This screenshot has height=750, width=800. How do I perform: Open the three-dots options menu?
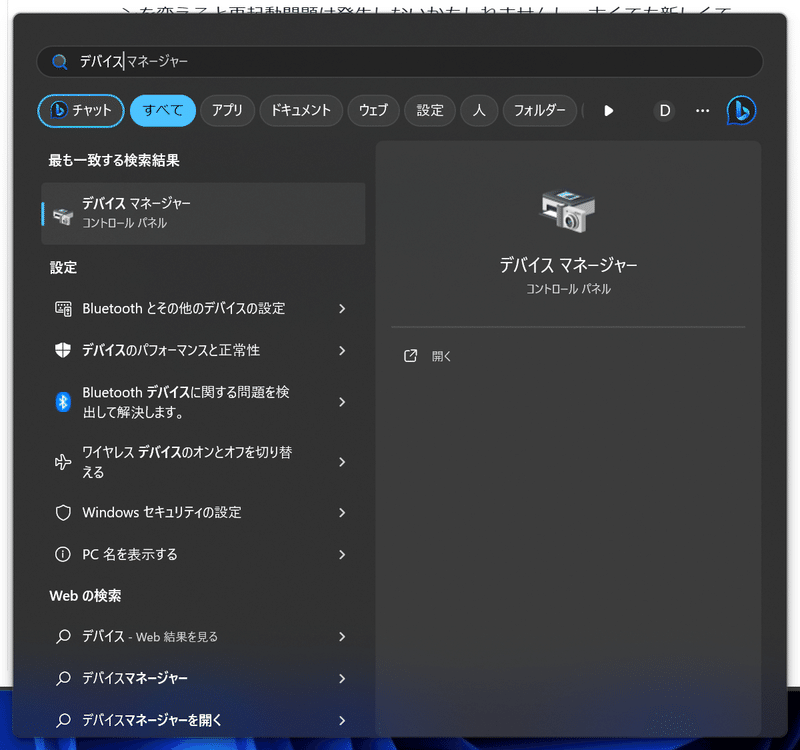pyautogui.click(x=702, y=111)
